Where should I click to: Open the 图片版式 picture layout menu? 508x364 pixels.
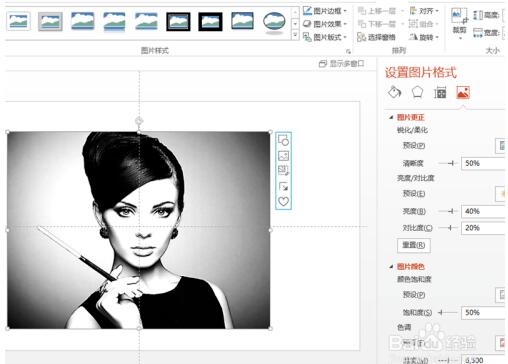pyautogui.click(x=325, y=37)
